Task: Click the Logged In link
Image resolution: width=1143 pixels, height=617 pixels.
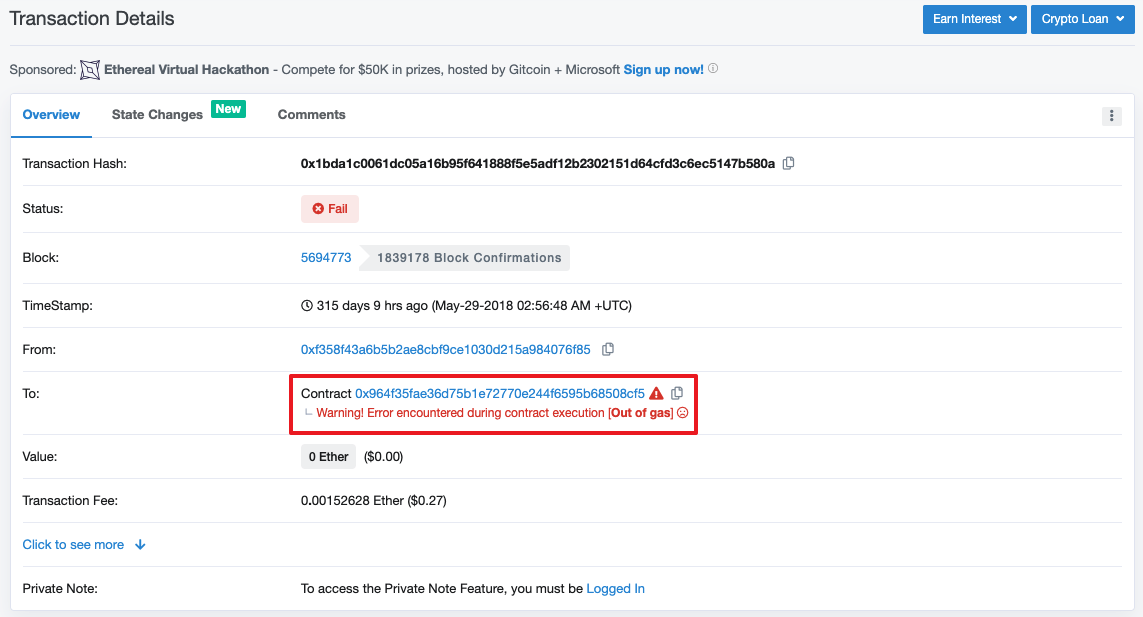Action: pyautogui.click(x=615, y=589)
